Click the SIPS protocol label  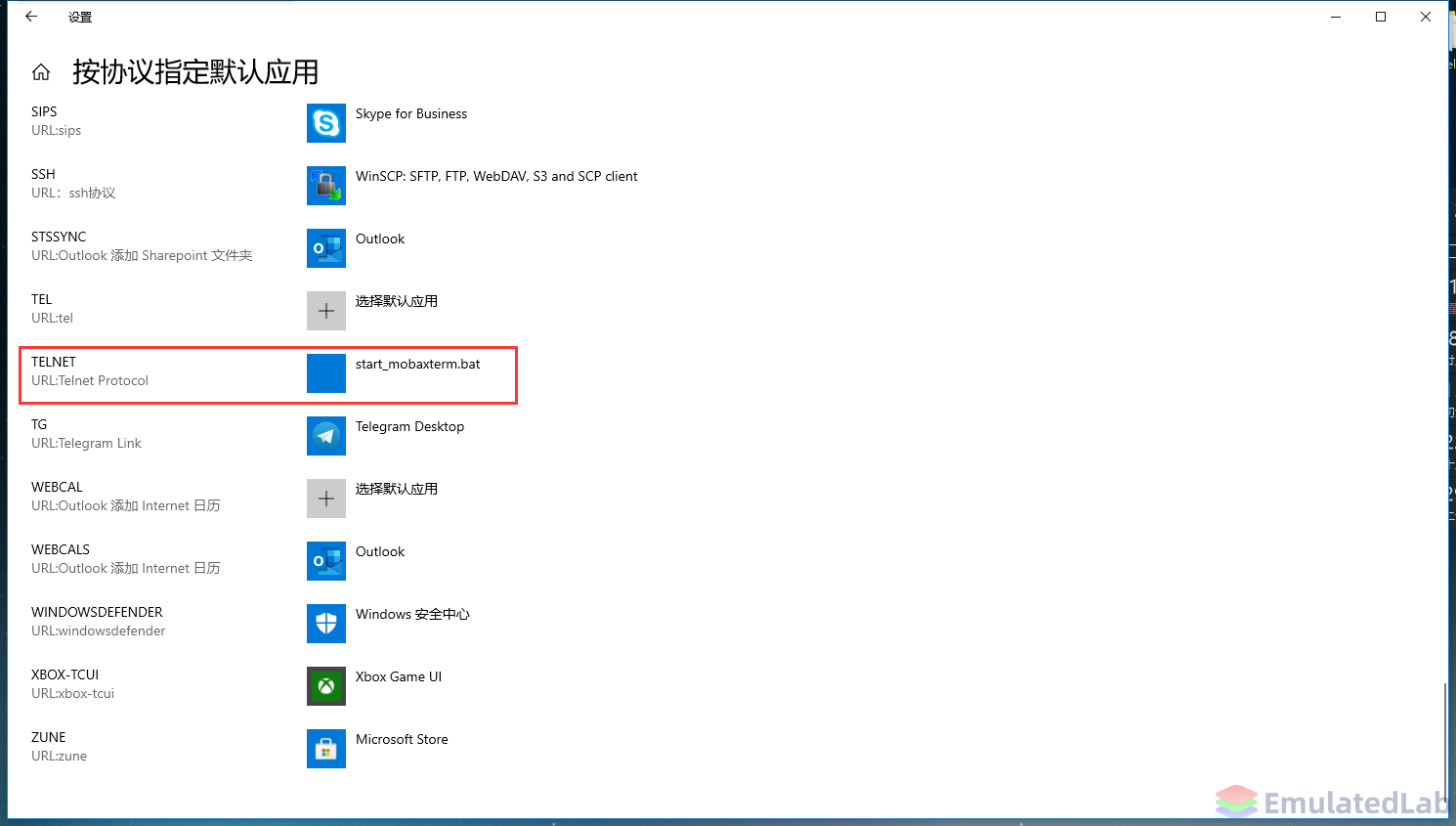[44, 111]
